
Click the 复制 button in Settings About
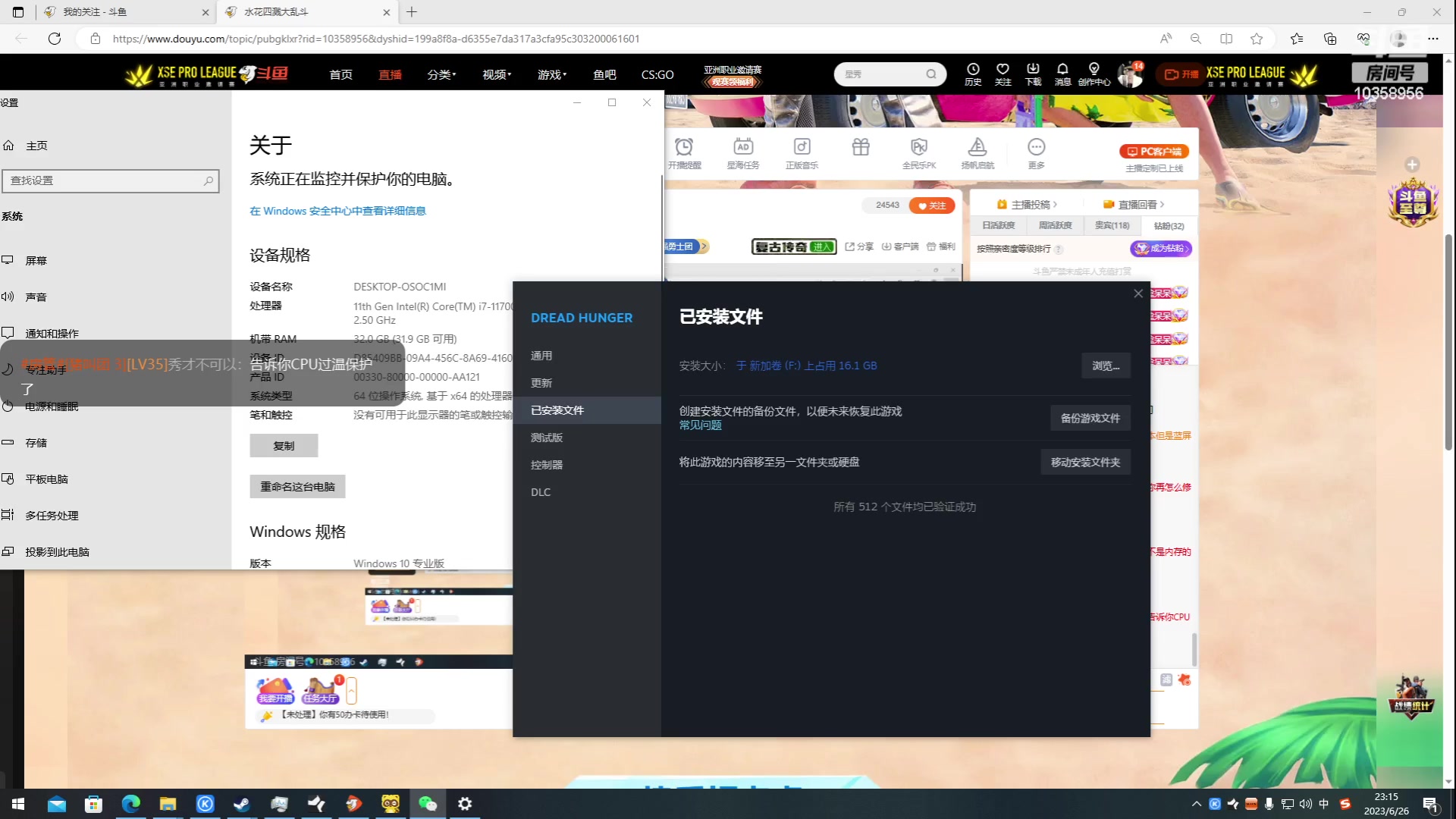click(284, 446)
